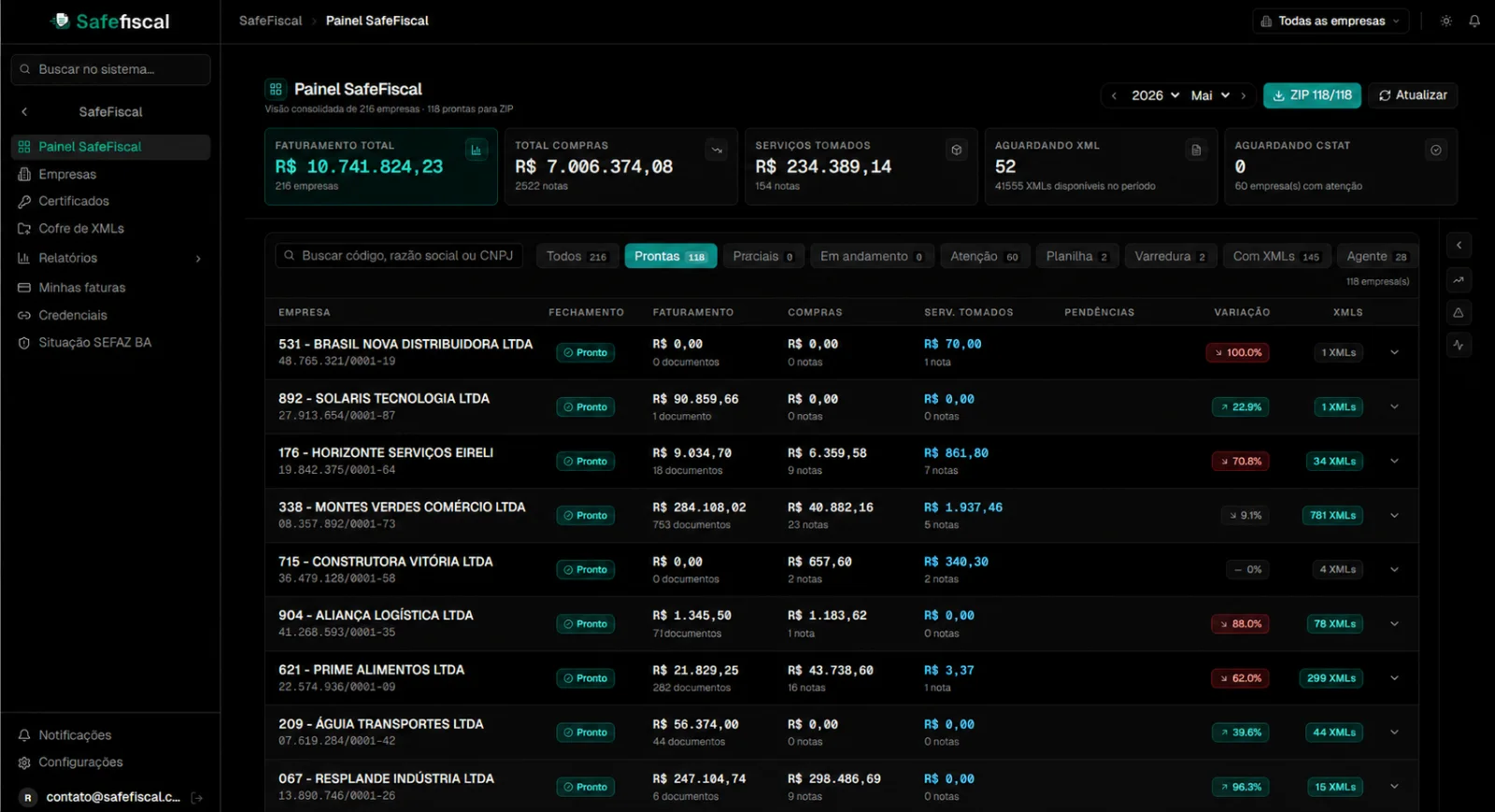Filter by Com XMLs 145 tab

[1275, 256]
